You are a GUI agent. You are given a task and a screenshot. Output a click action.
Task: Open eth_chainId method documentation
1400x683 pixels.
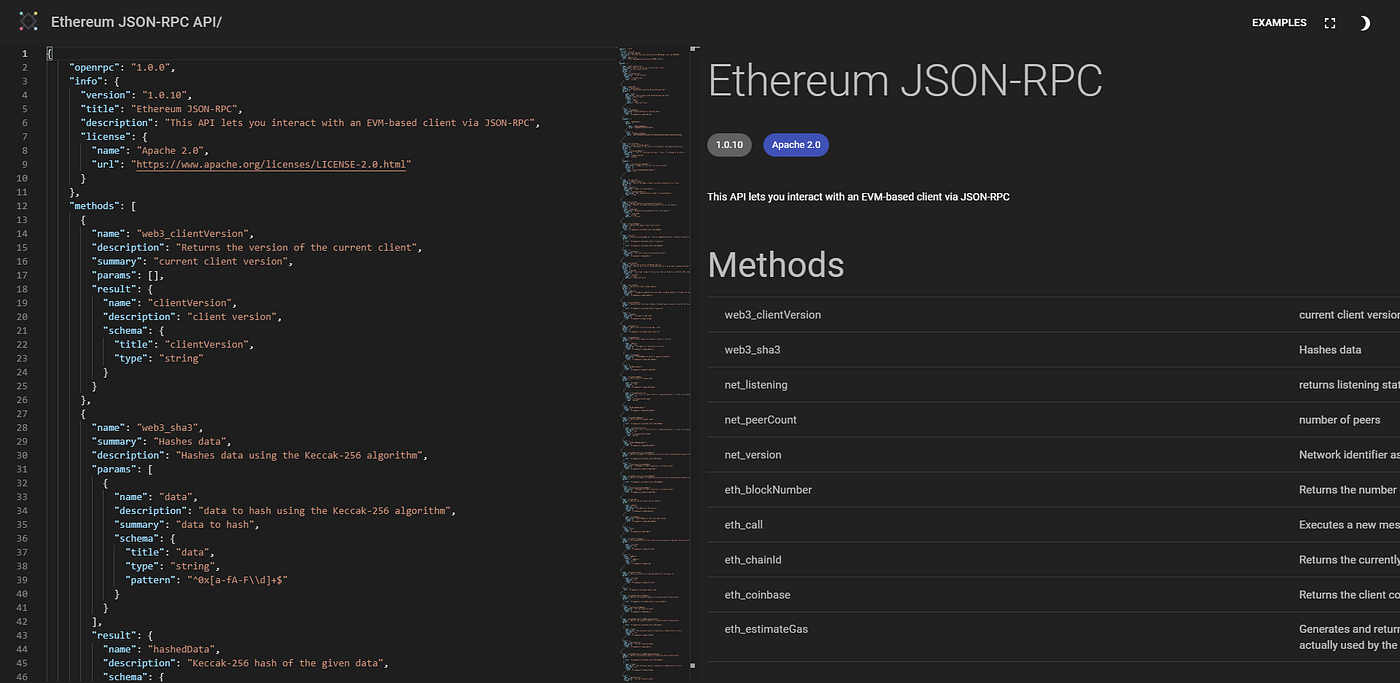coord(753,559)
